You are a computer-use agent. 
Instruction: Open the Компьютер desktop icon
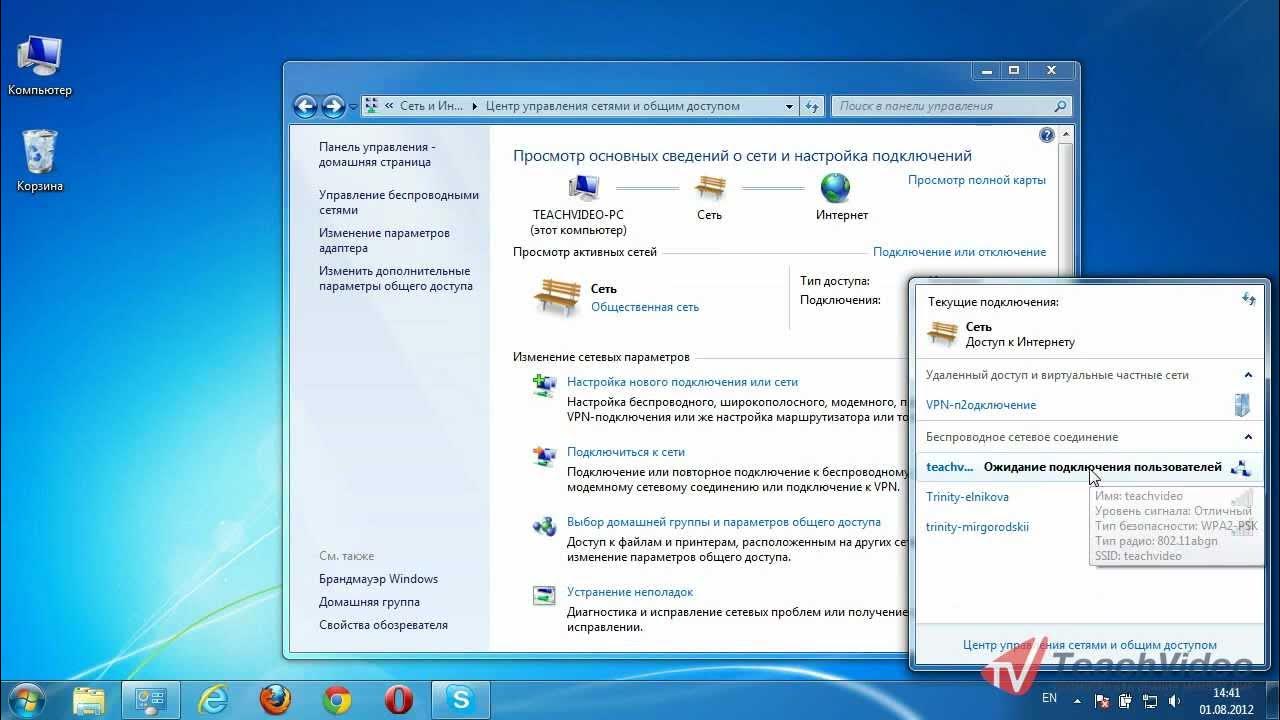tap(40, 66)
